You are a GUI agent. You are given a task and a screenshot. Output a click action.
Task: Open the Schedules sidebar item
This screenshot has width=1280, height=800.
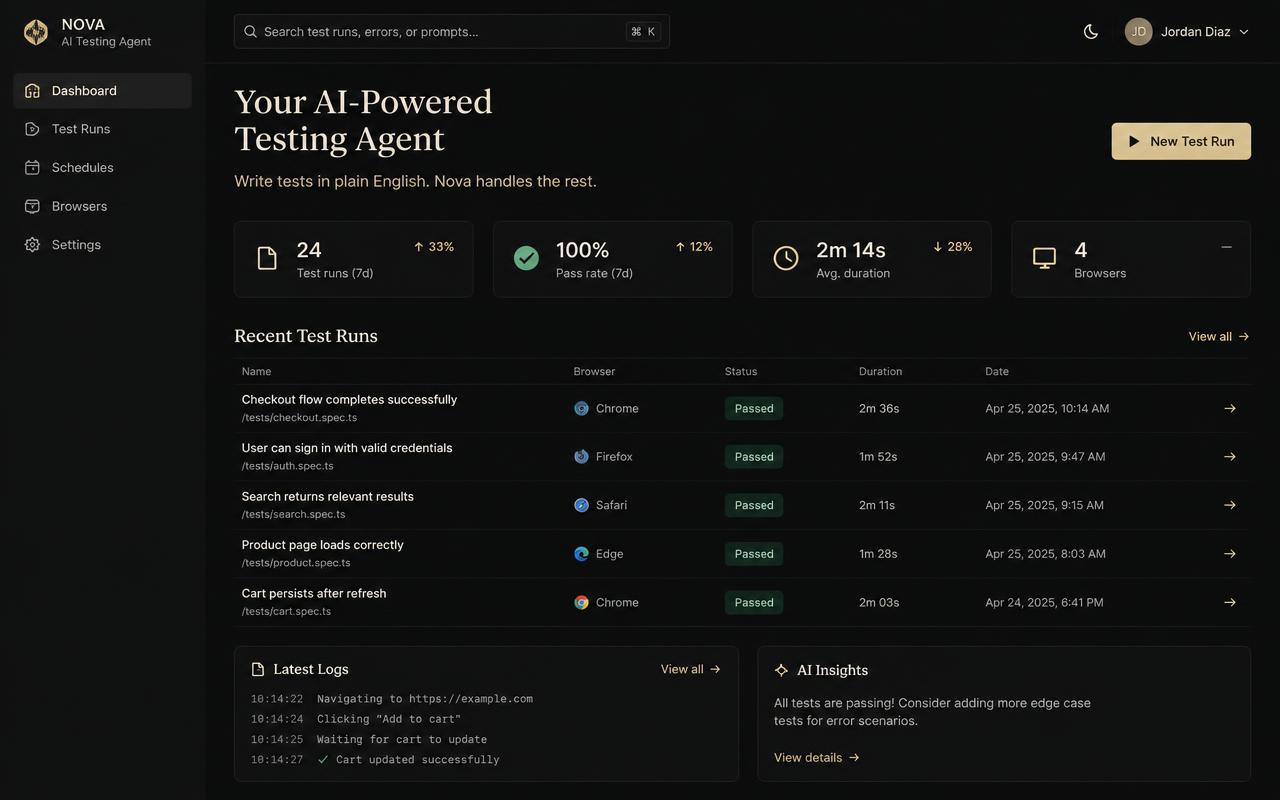point(102,168)
